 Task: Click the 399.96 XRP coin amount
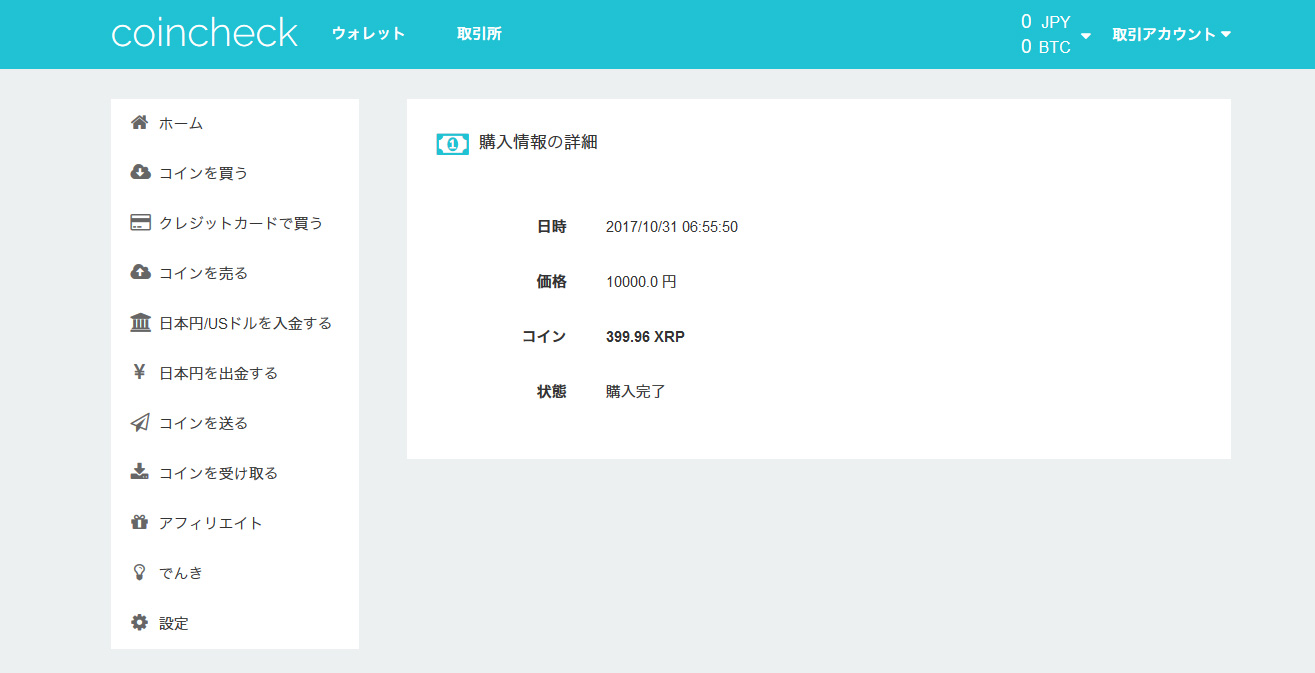point(645,337)
